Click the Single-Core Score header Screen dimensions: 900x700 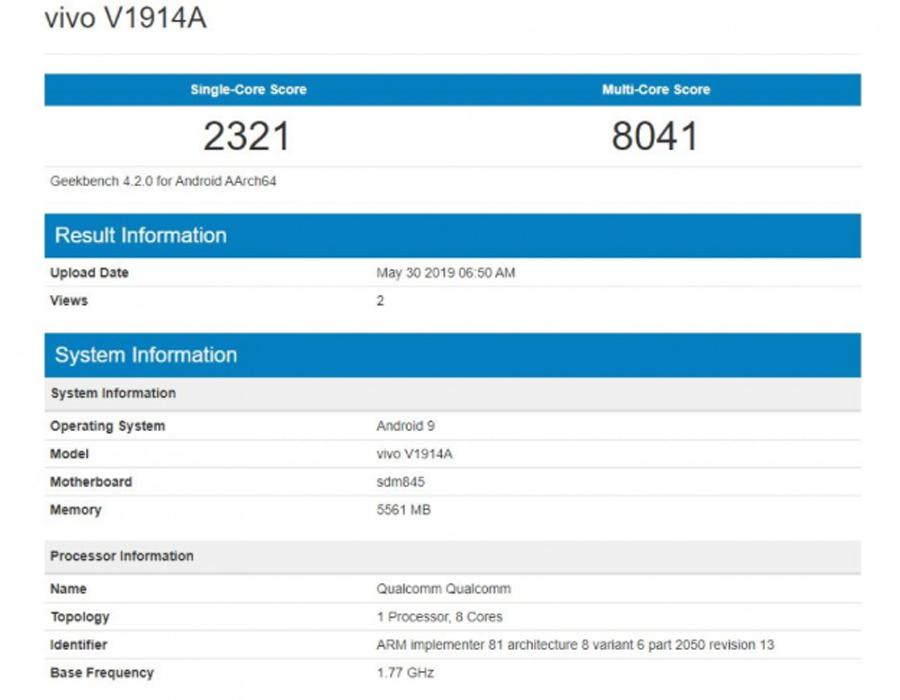pos(249,90)
